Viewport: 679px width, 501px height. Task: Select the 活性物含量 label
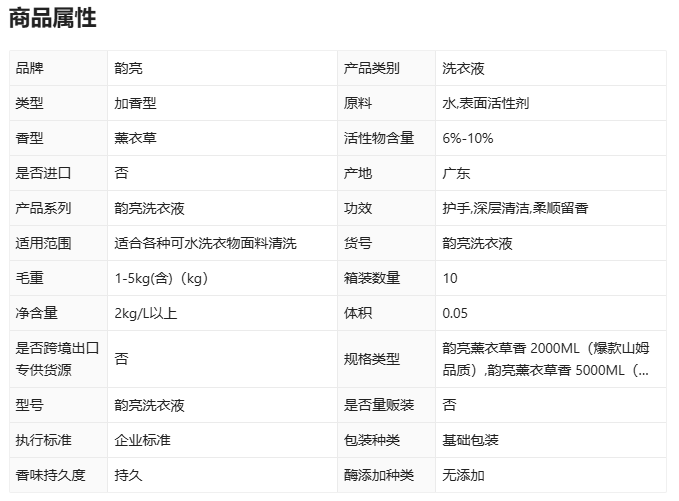pyautogui.click(x=379, y=138)
